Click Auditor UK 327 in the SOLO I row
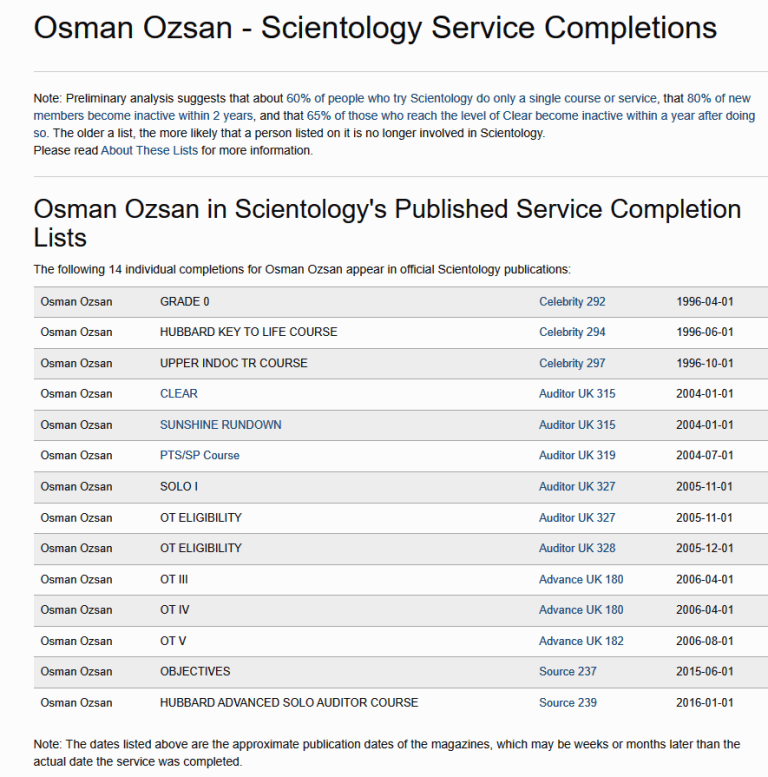The image size is (768, 777). pos(577,487)
